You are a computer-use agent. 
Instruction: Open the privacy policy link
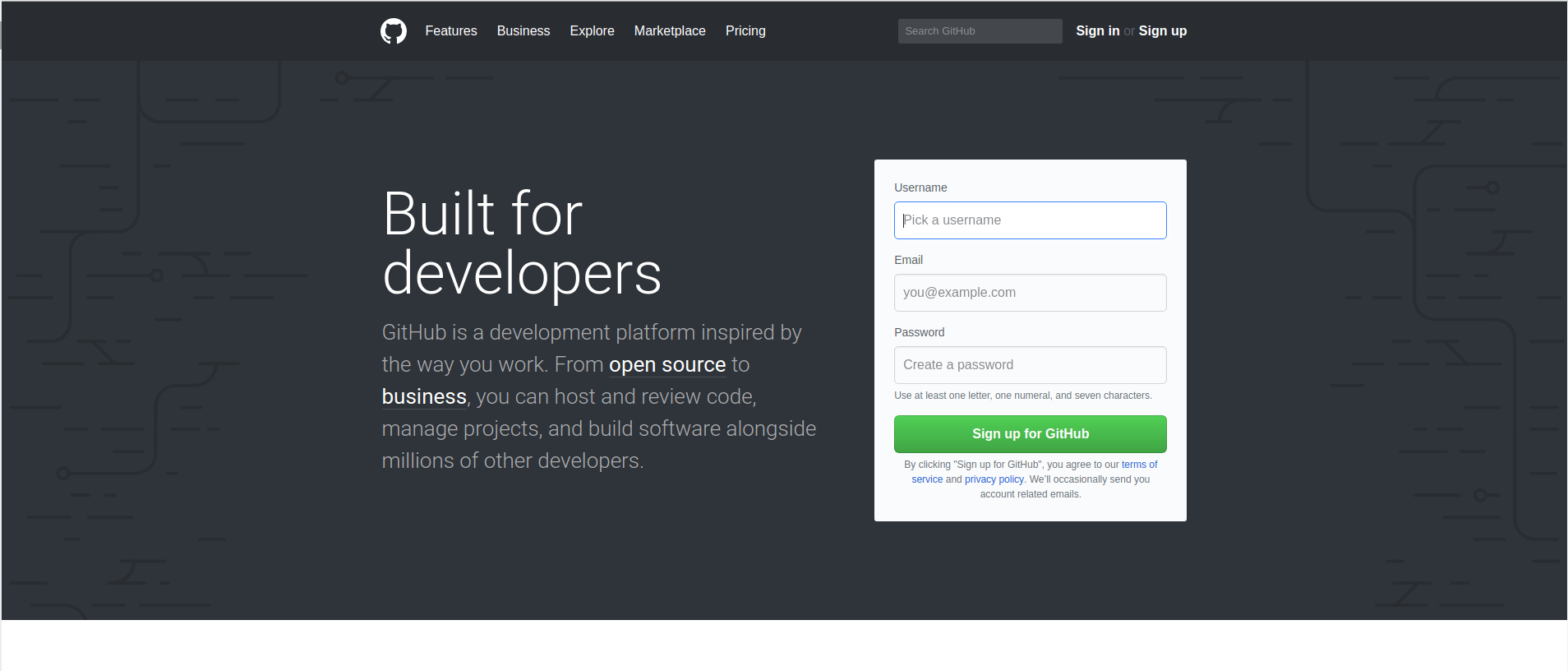[994, 479]
